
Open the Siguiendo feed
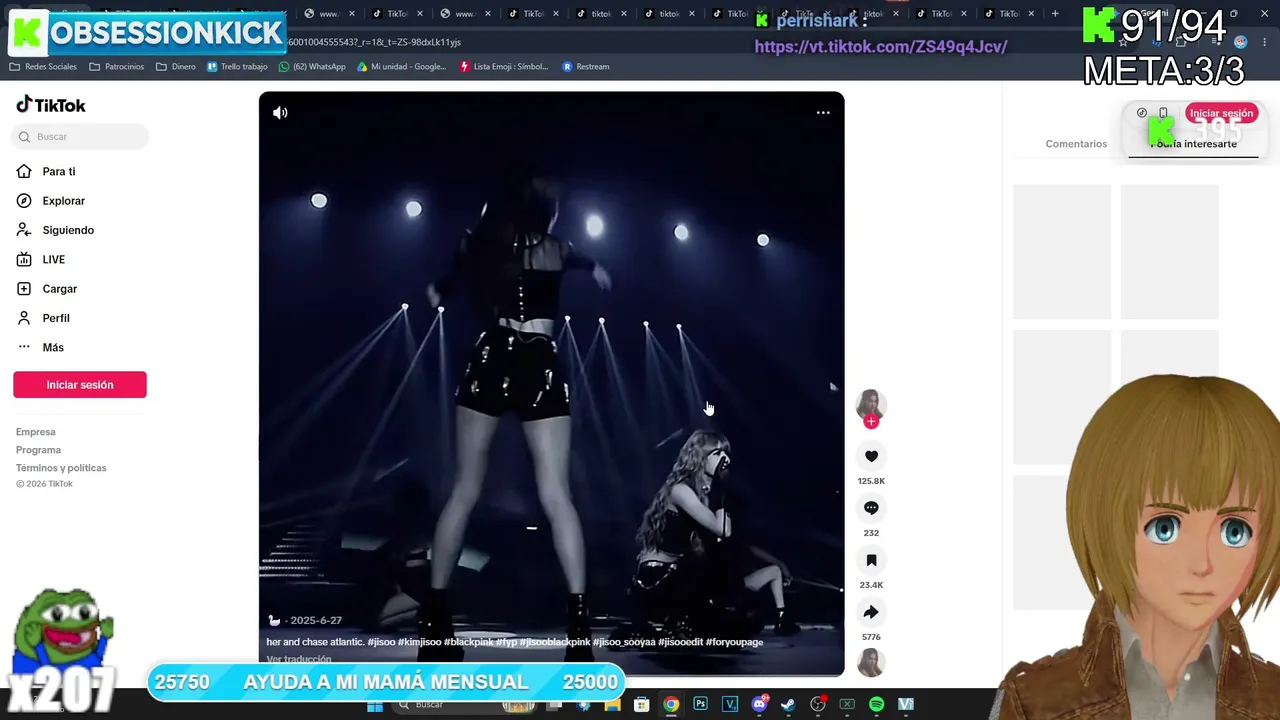(68, 230)
